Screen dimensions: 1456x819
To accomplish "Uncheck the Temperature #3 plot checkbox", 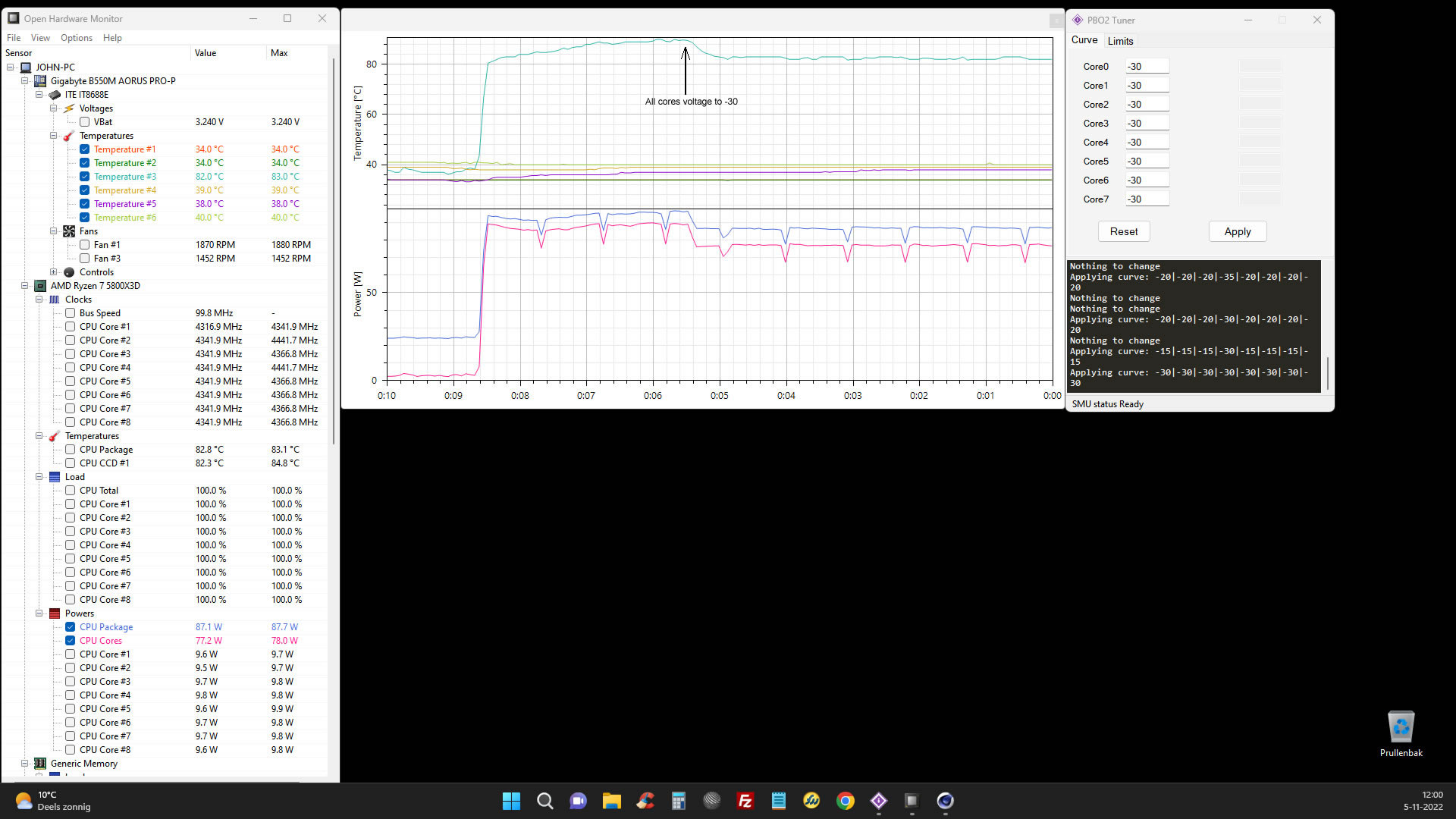I will [x=84, y=177].
